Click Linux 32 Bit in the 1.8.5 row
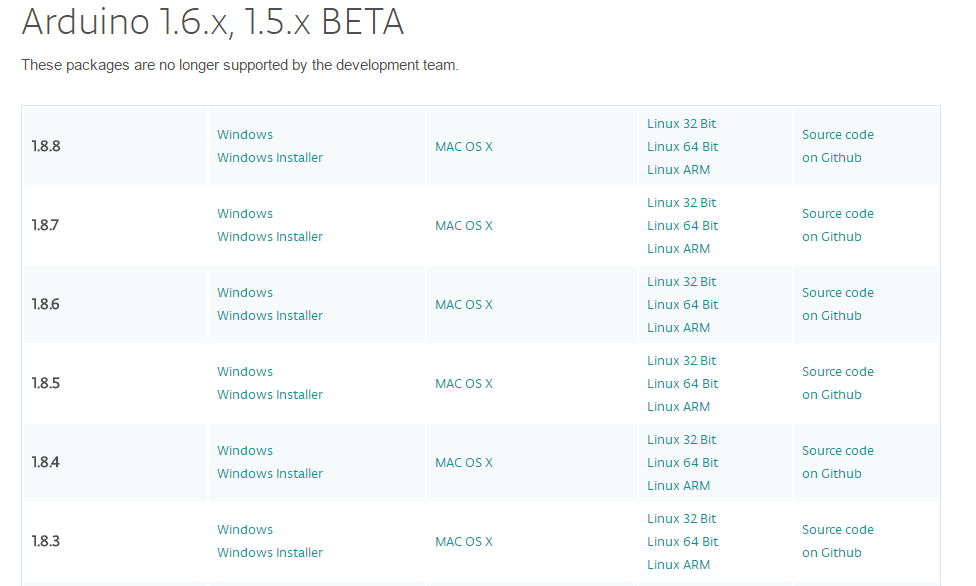The width and height of the screenshot is (976, 586). pos(682,361)
